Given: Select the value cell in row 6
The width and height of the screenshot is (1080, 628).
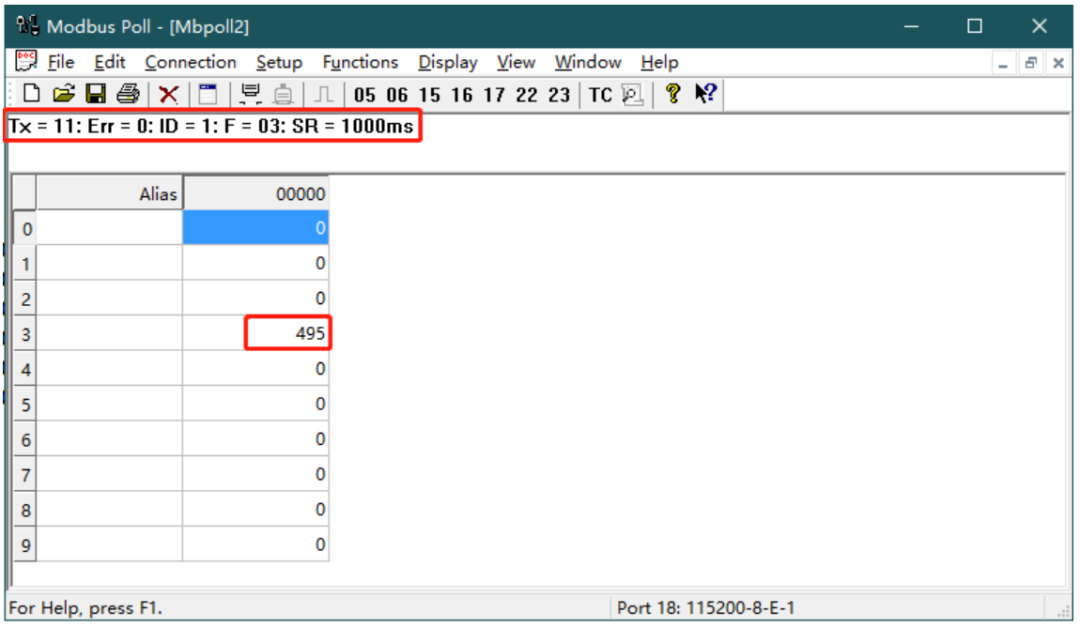Looking at the screenshot, I should coord(256,439).
